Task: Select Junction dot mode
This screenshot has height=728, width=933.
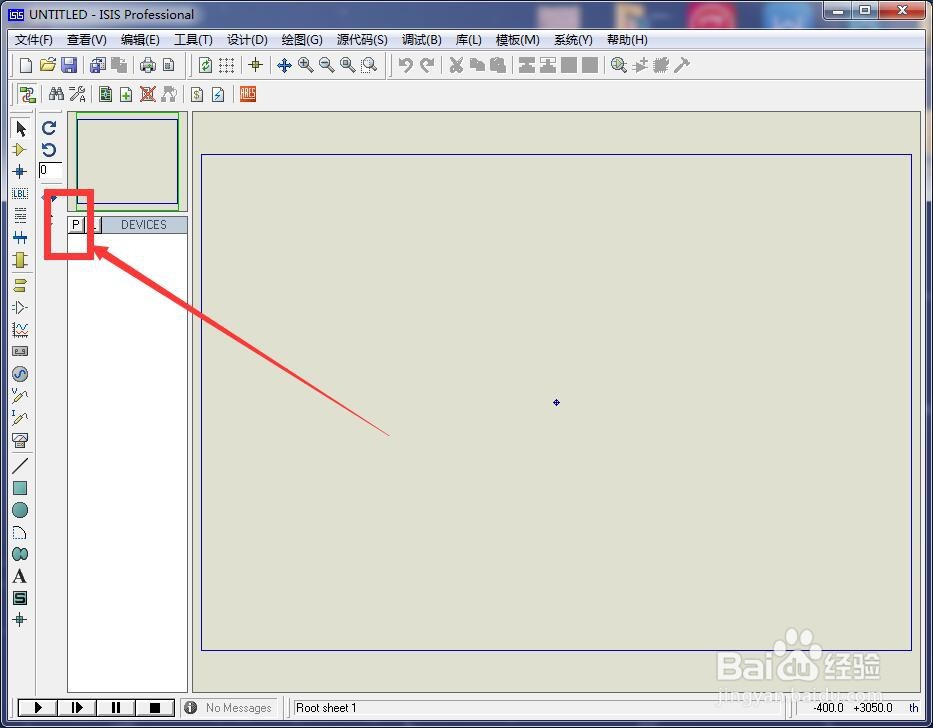Action: coord(20,171)
